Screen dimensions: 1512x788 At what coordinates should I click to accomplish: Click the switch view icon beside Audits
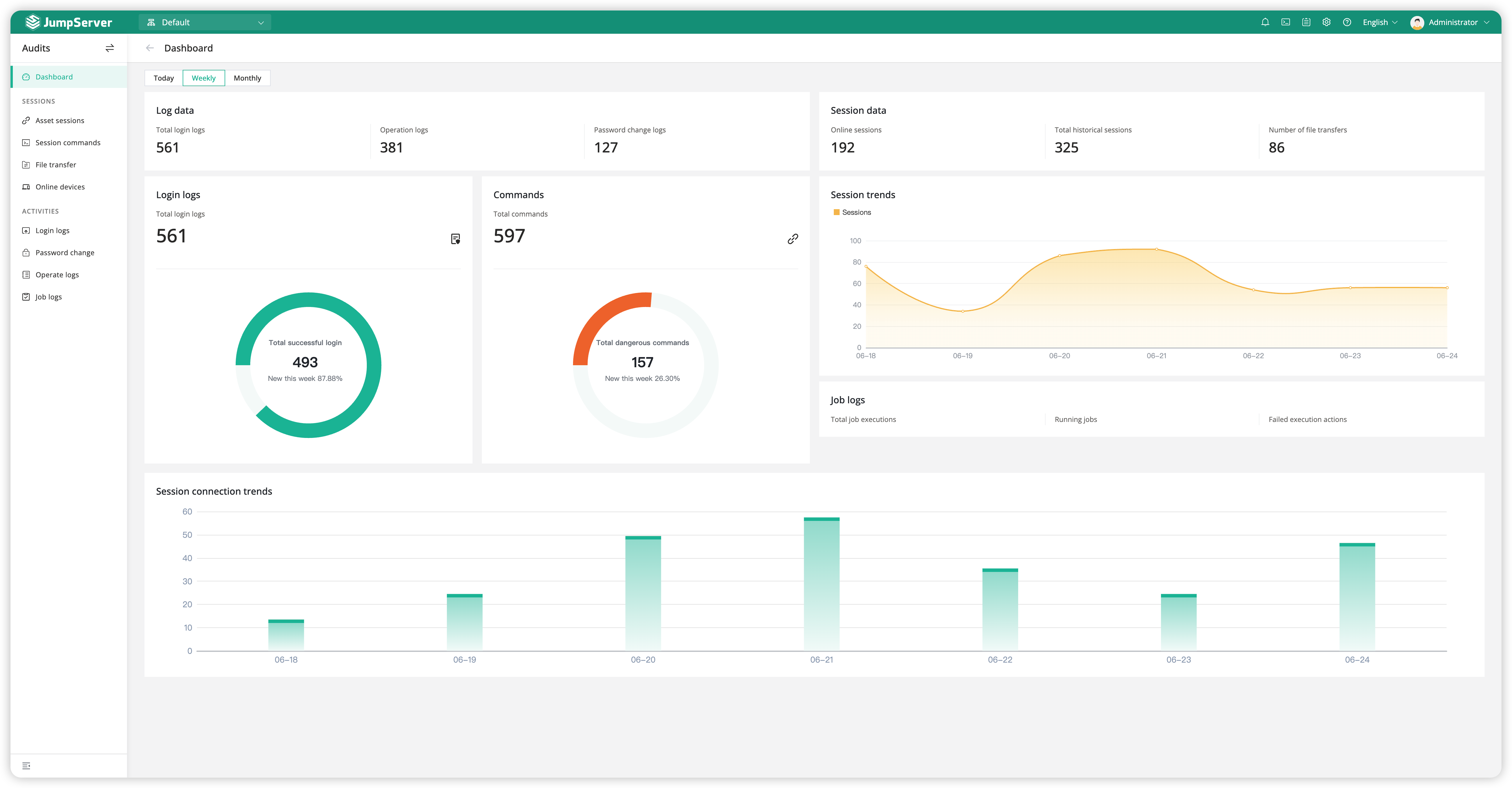[110, 48]
